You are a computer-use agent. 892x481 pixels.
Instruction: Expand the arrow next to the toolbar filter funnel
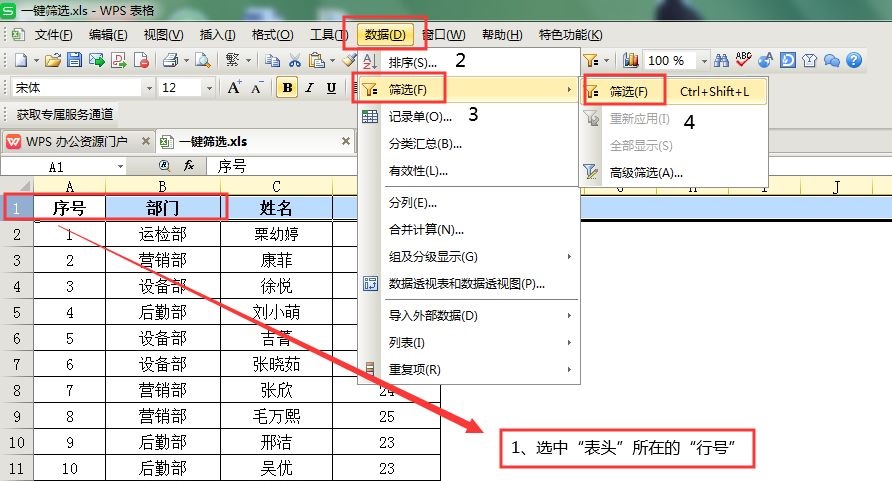pos(606,61)
